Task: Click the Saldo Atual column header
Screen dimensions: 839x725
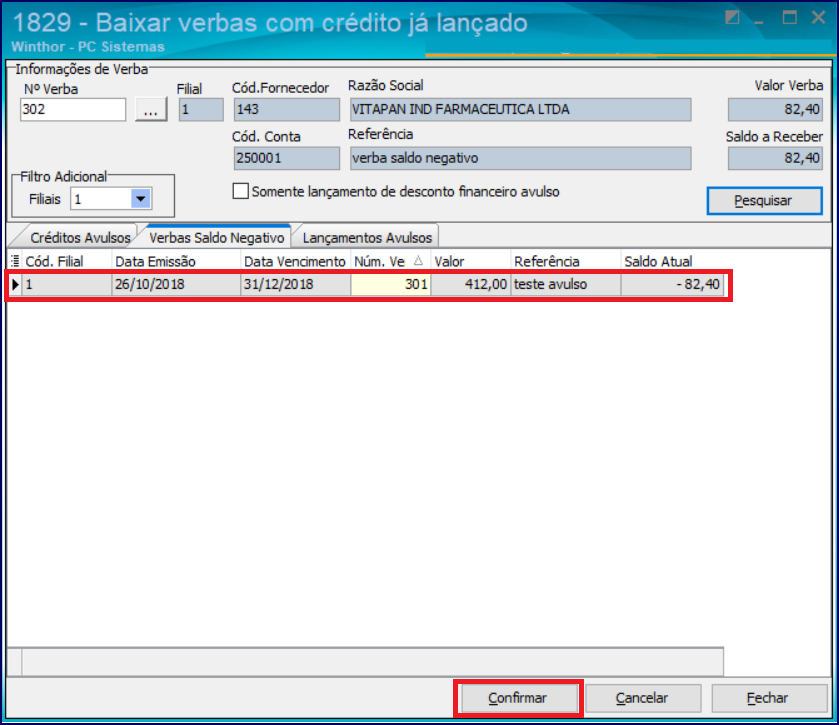Action: click(672, 261)
